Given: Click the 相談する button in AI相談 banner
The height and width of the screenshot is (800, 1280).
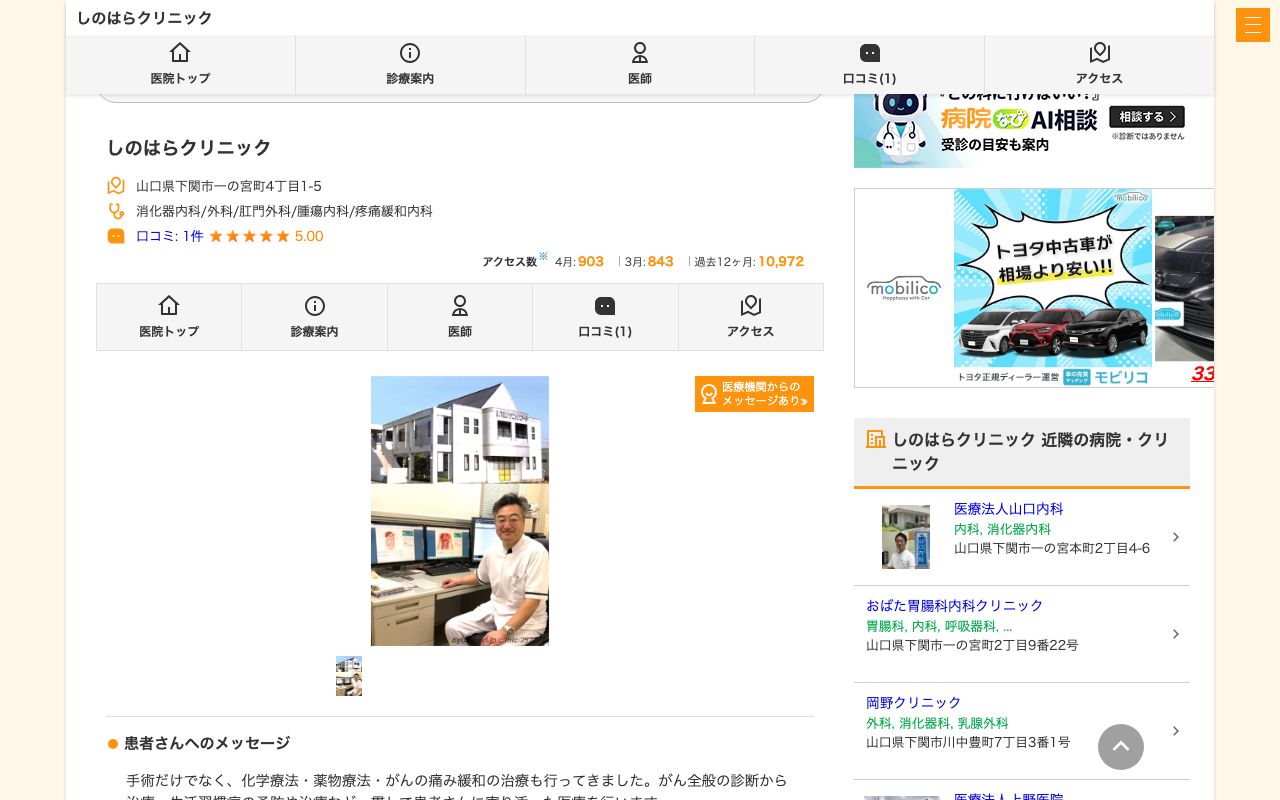Looking at the screenshot, I should click(x=1146, y=117).
